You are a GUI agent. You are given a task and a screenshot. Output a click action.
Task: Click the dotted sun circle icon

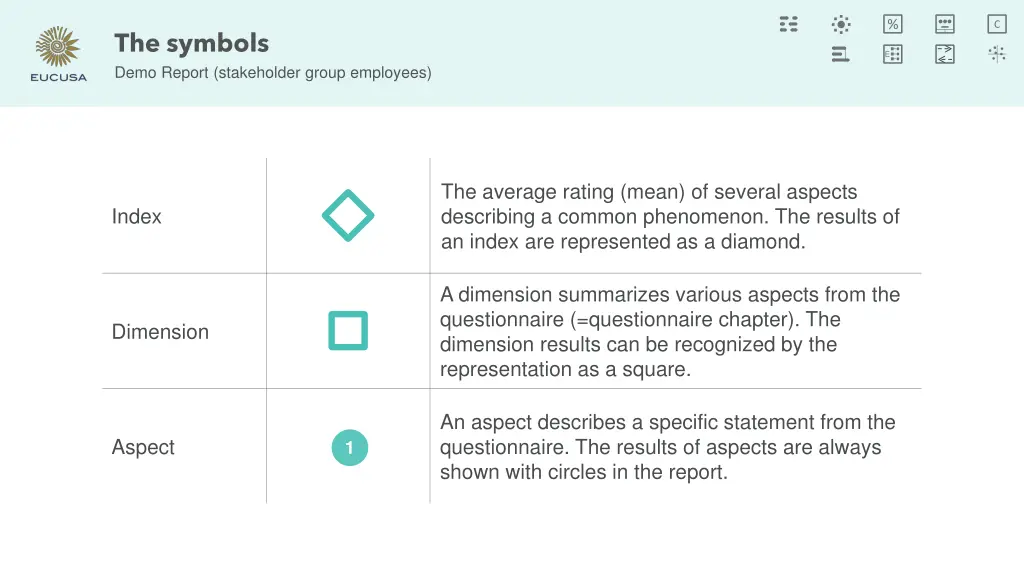pyautogui.click(x=841, y=24)
